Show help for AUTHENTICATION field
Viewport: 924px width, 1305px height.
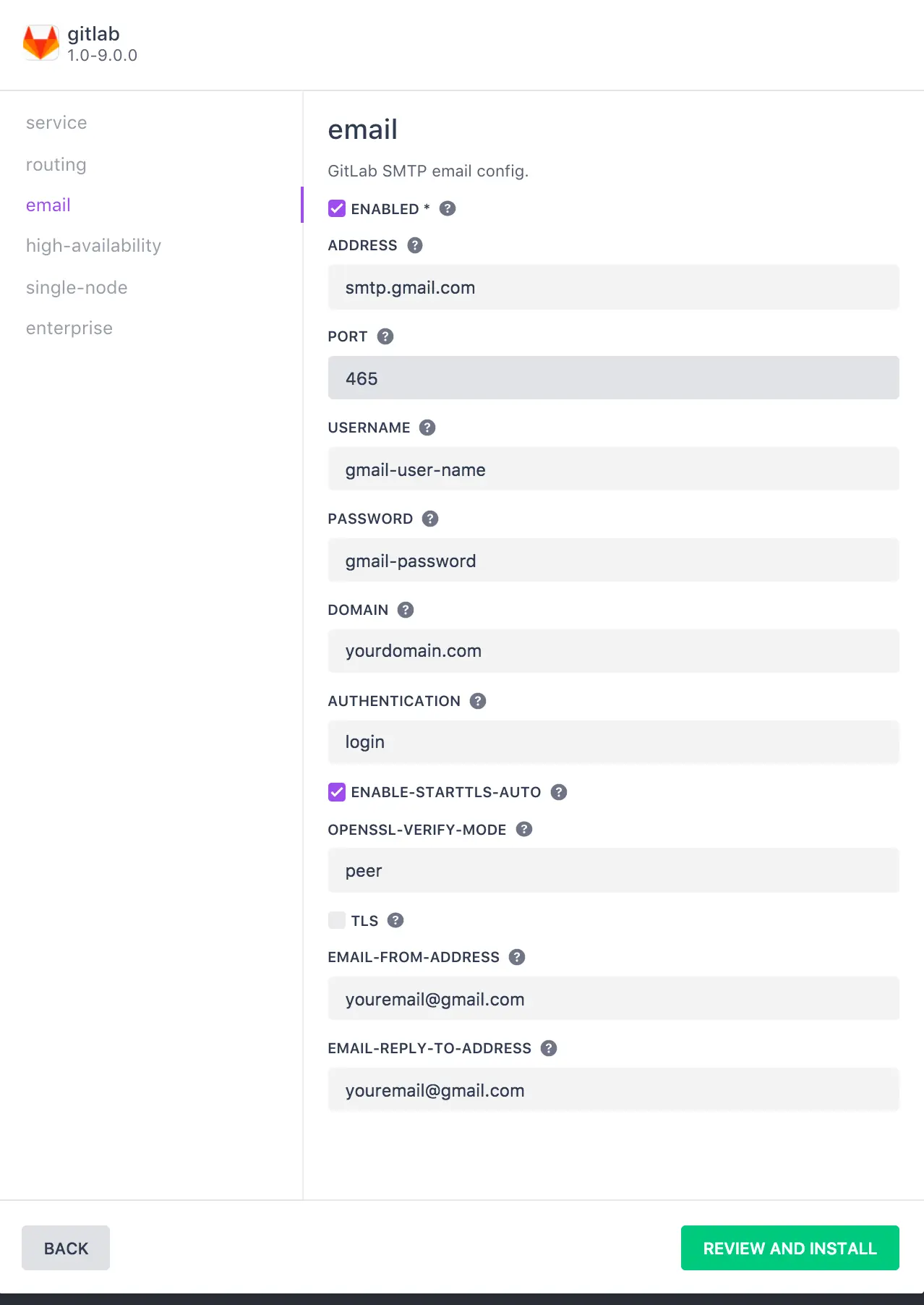(x=478, y=701)
